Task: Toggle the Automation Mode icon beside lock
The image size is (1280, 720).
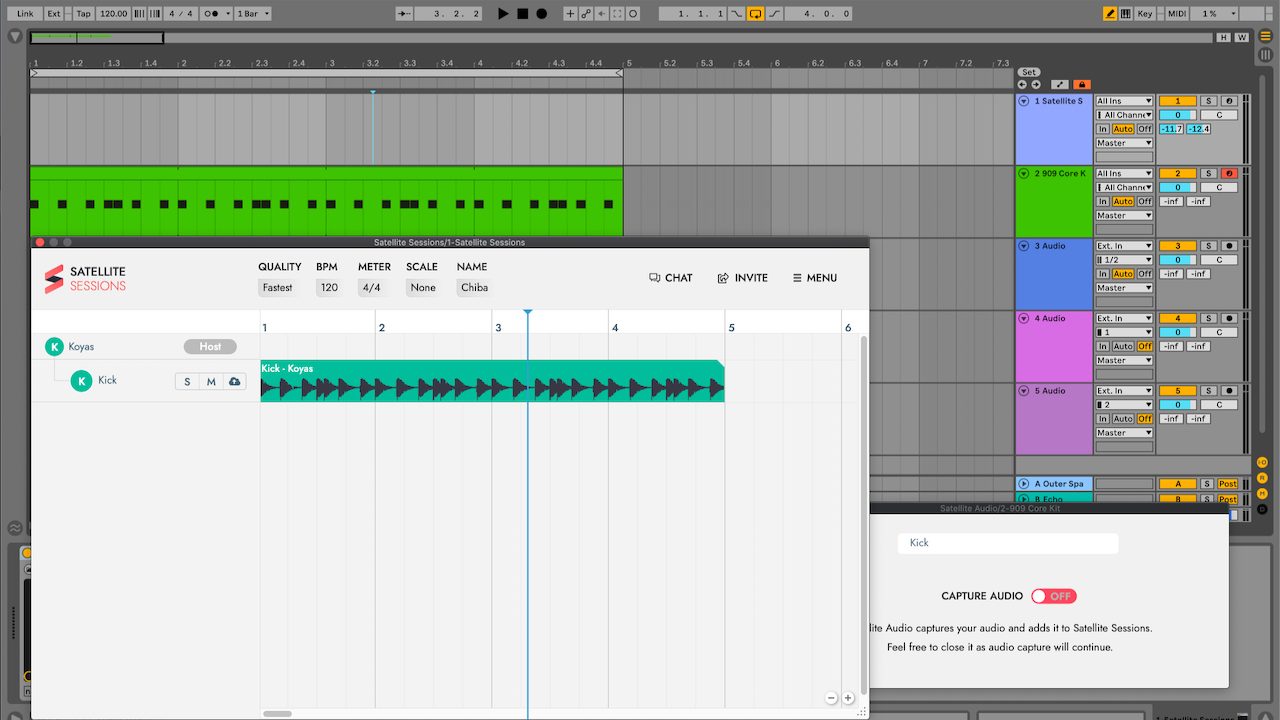Action: point(1060,84)
